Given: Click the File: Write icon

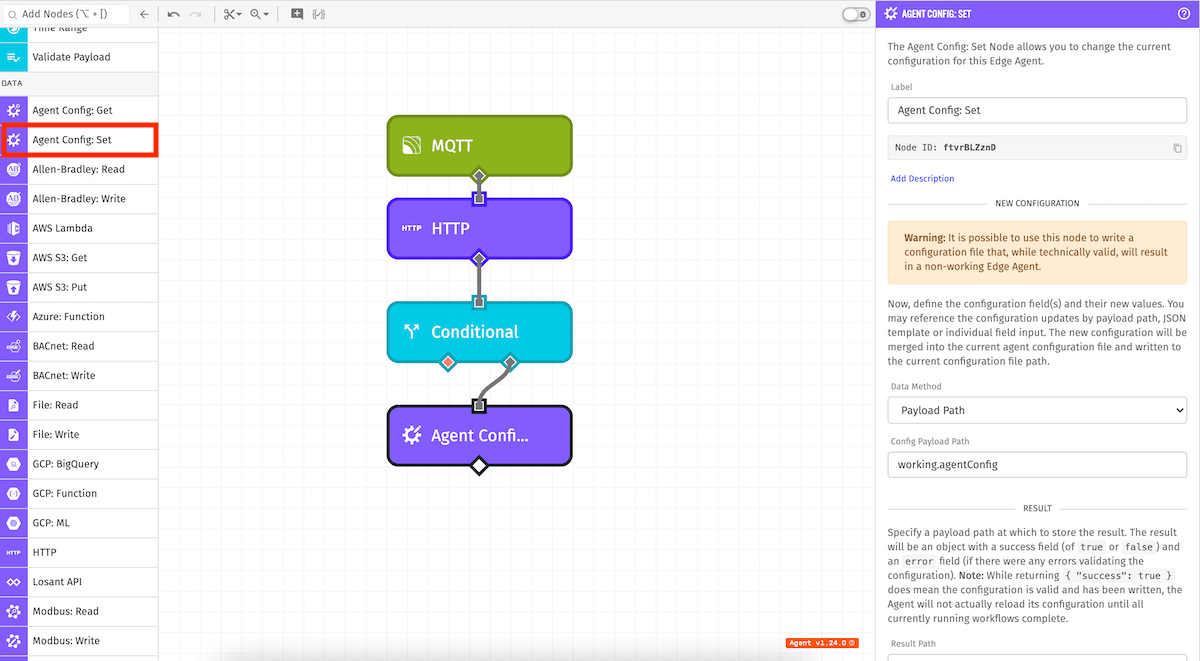Looking at the screenshot, I should tap(13, 435).
